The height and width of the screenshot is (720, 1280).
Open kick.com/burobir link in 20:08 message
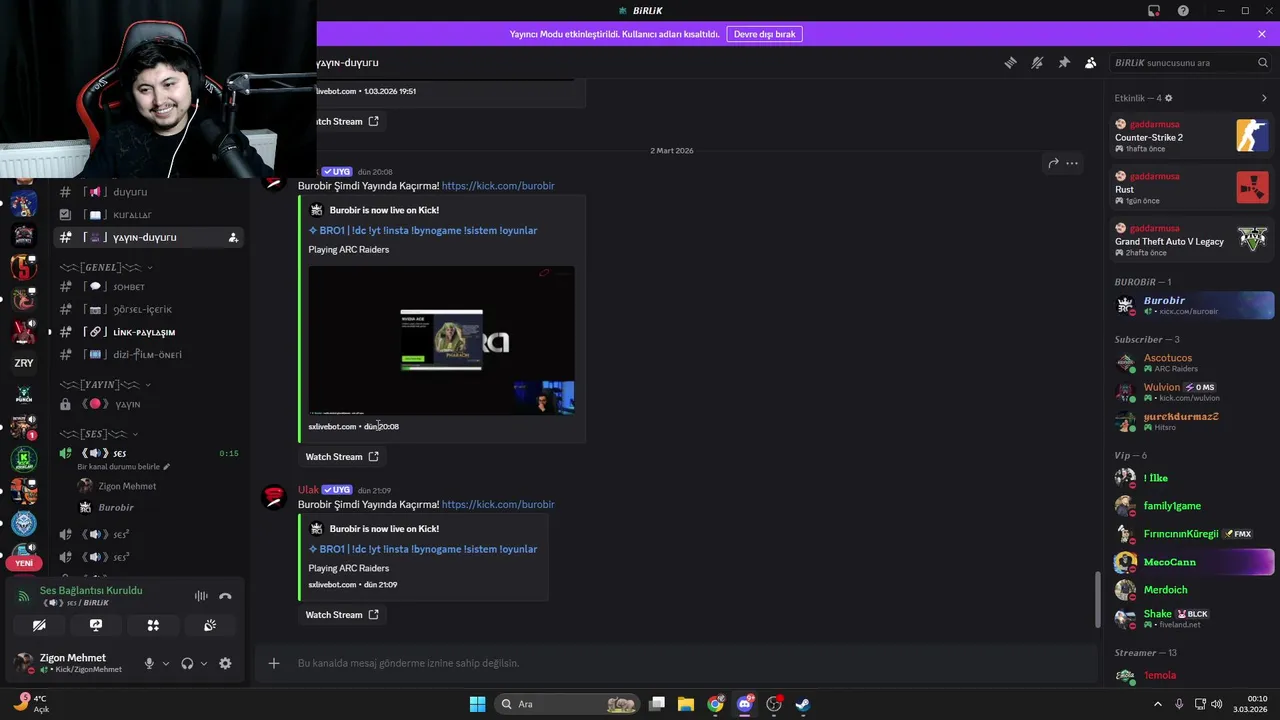pos(498,186)
